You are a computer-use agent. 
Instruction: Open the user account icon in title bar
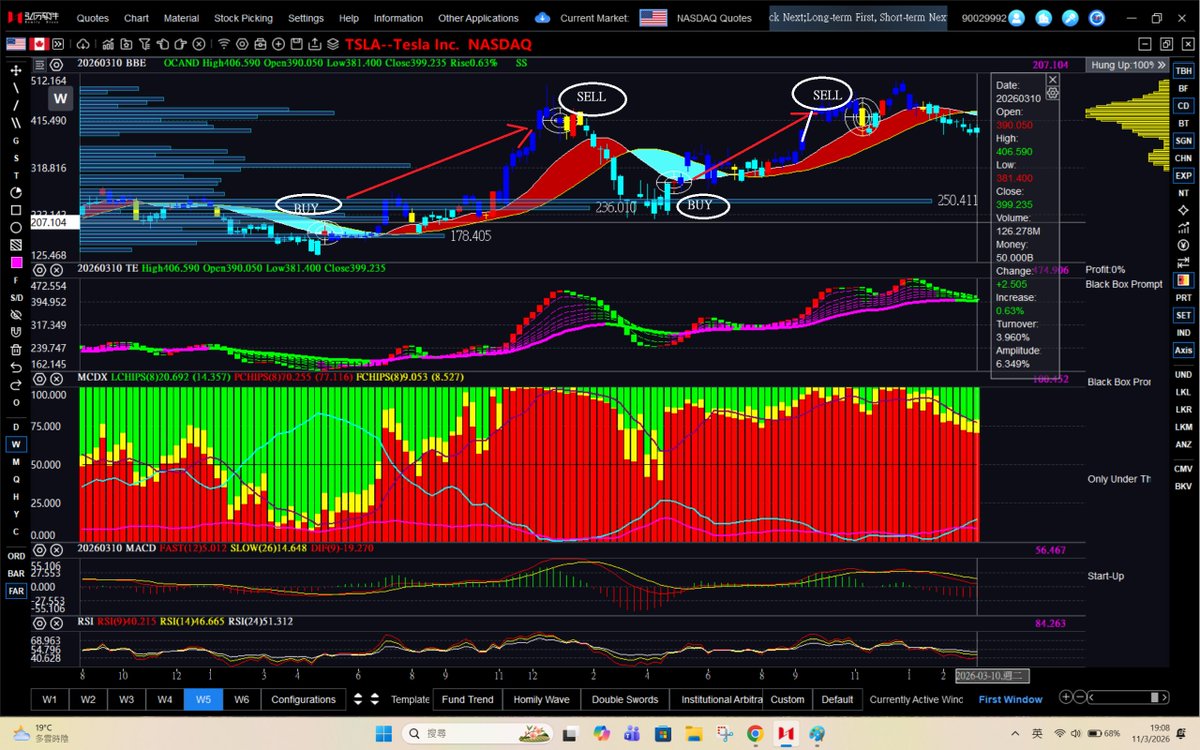pos(1018,18)
